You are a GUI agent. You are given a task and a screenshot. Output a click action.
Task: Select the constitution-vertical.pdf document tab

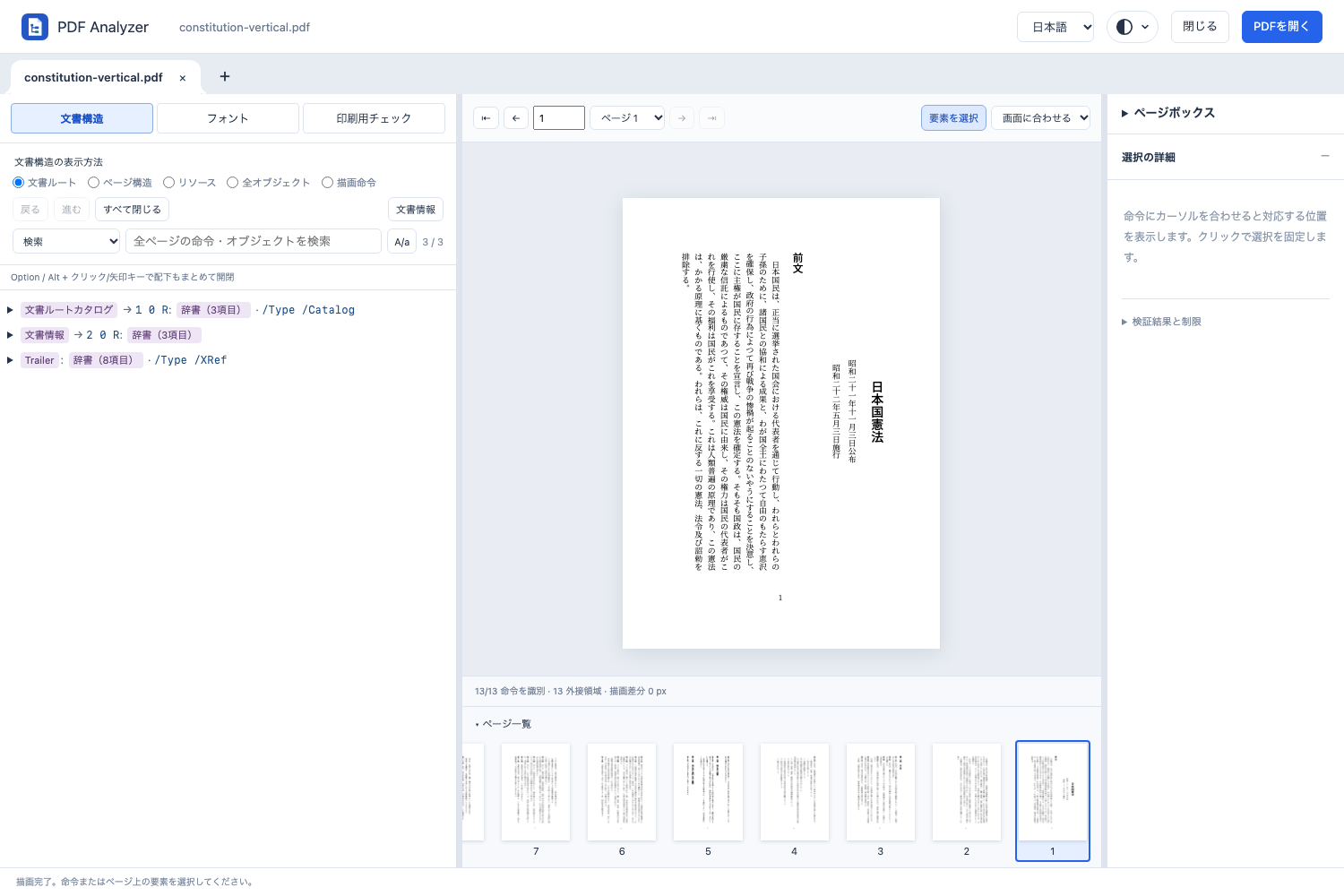[93, 78]
